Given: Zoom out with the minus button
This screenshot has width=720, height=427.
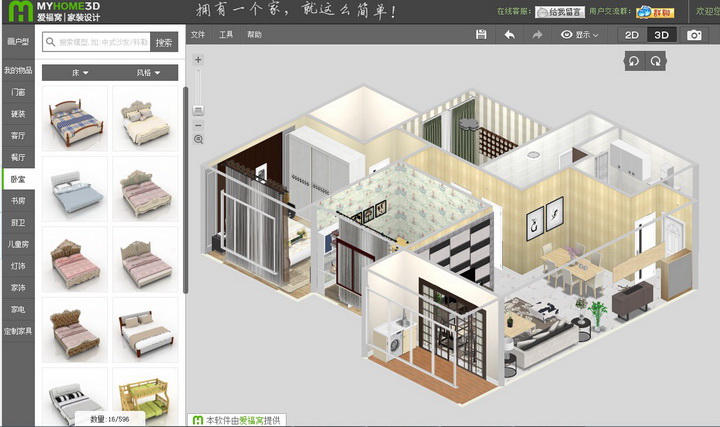Looking at the screenshot, I should (198, 124).
